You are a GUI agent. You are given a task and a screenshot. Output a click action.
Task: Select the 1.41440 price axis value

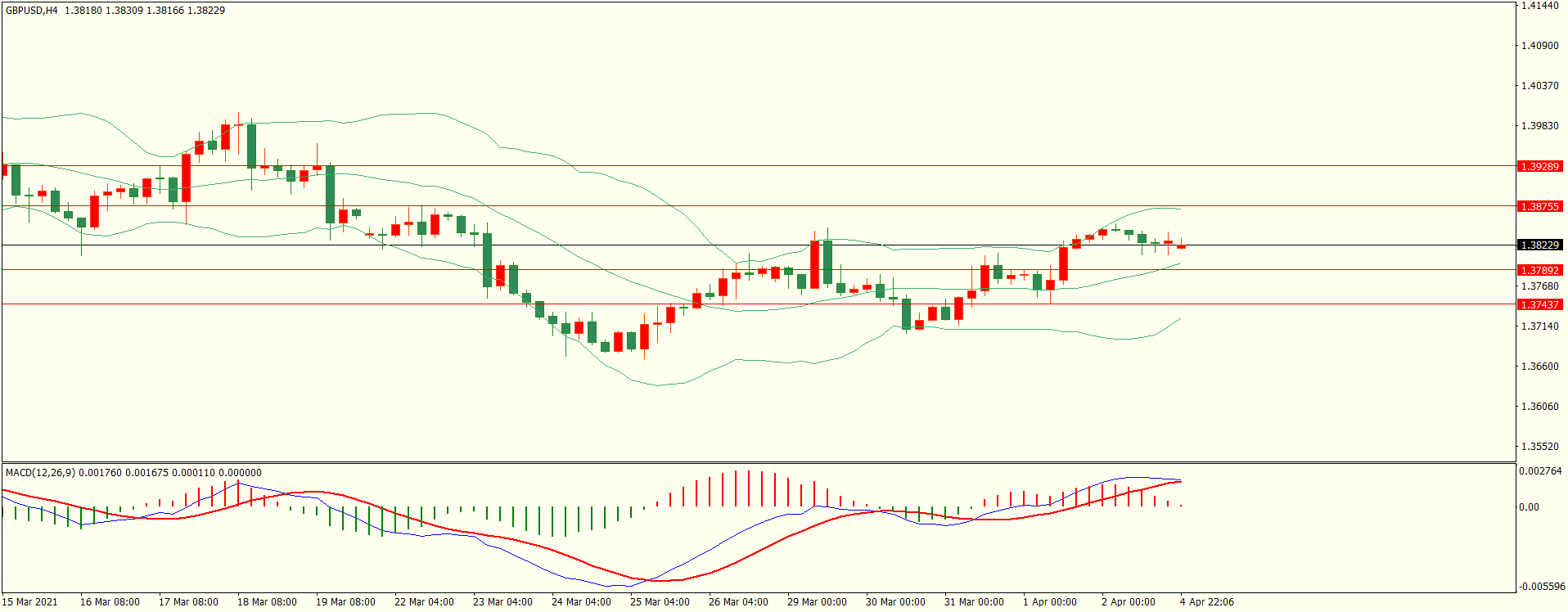pos(1539,6)
